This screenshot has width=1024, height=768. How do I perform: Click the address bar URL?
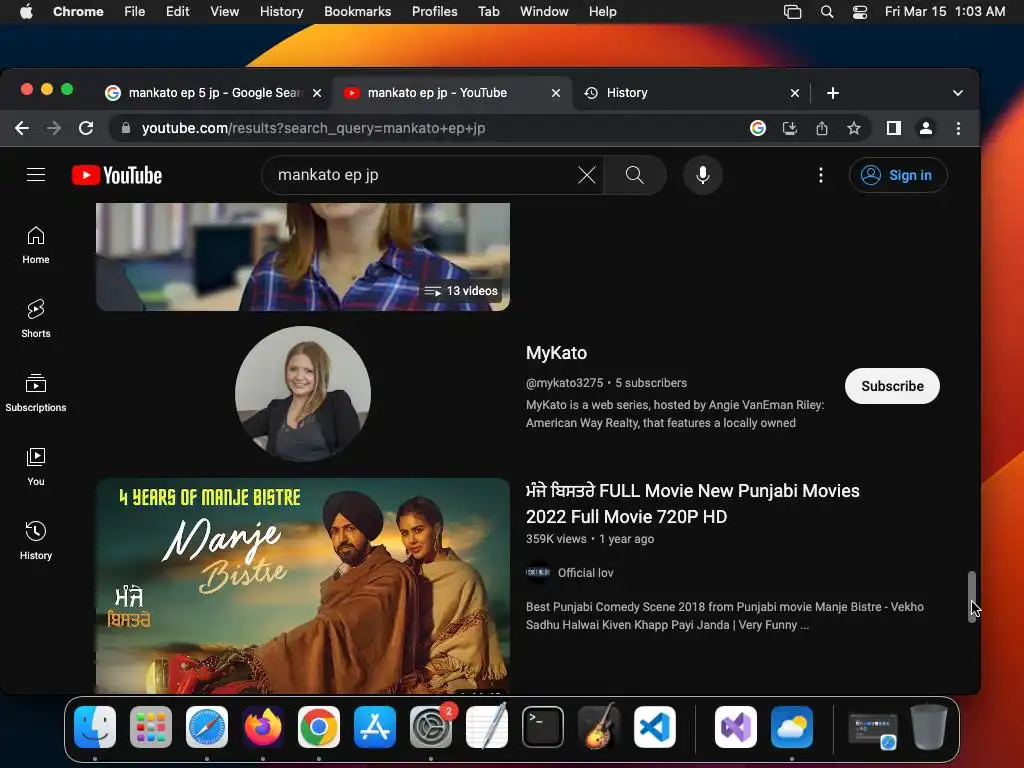coord(313,128)
